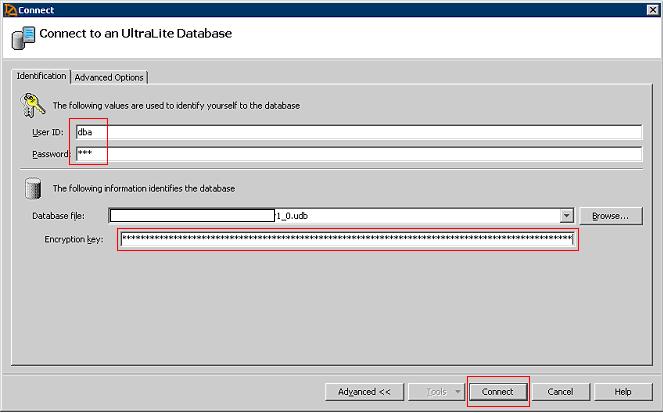Click text about identifying yourself to the database

pos(176,106)
